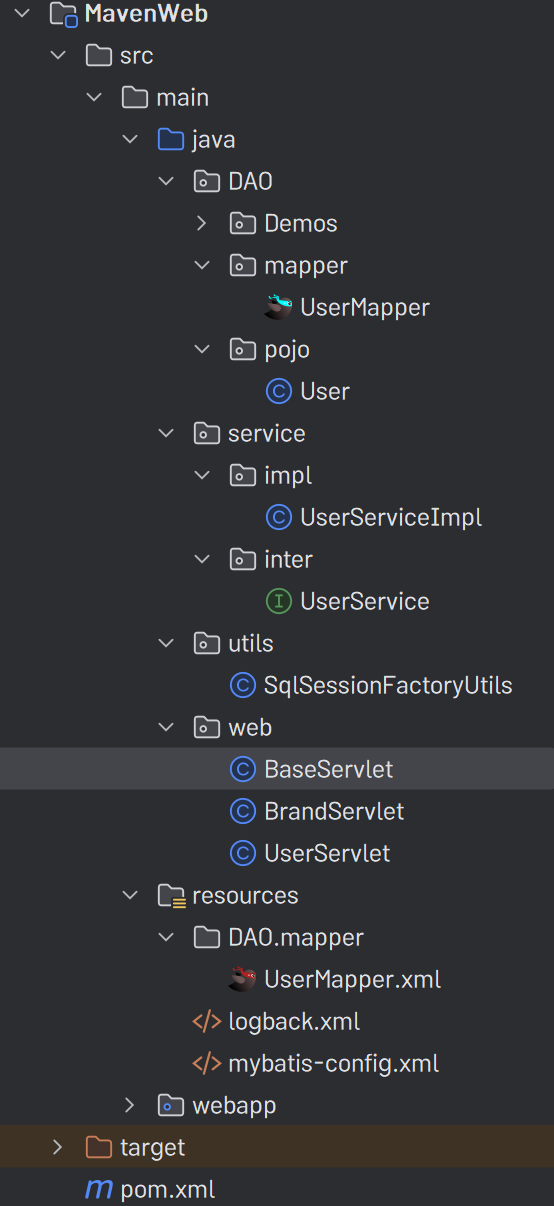Select the highlighted BaseServlet file

pyautogui.click(x=277, y=769)
